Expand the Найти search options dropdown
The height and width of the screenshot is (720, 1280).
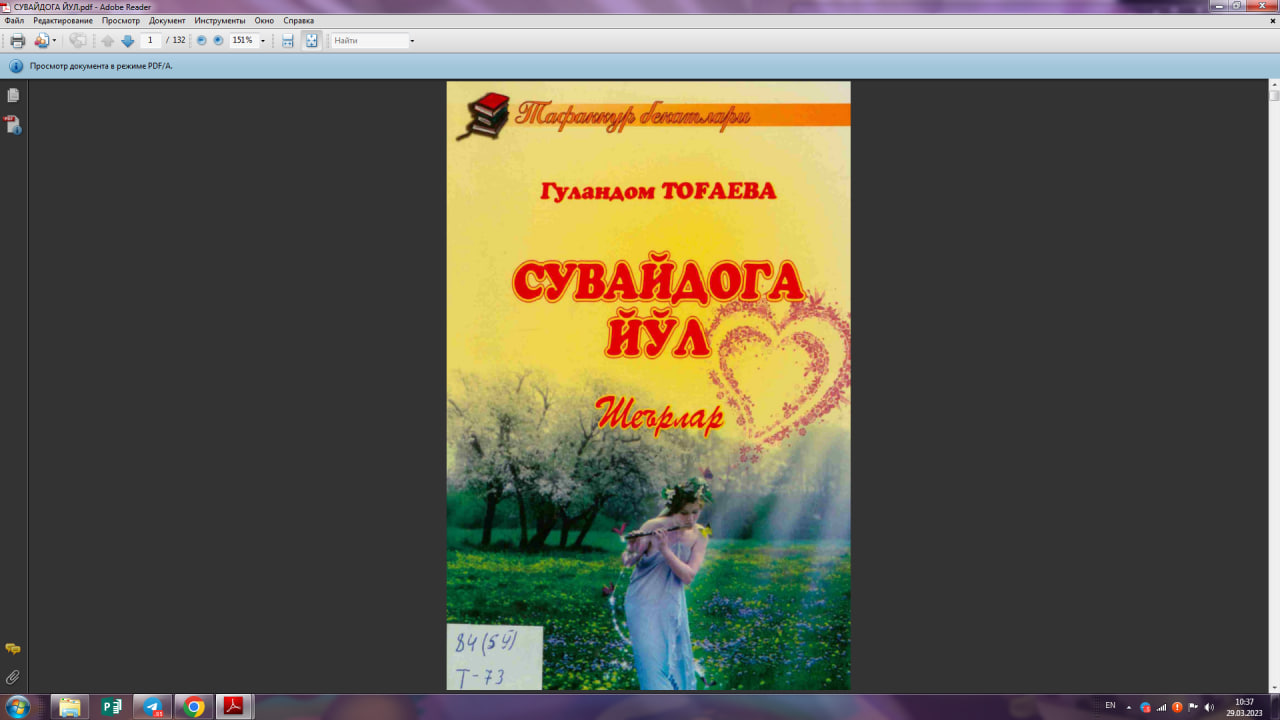click(x=412, y=40)
